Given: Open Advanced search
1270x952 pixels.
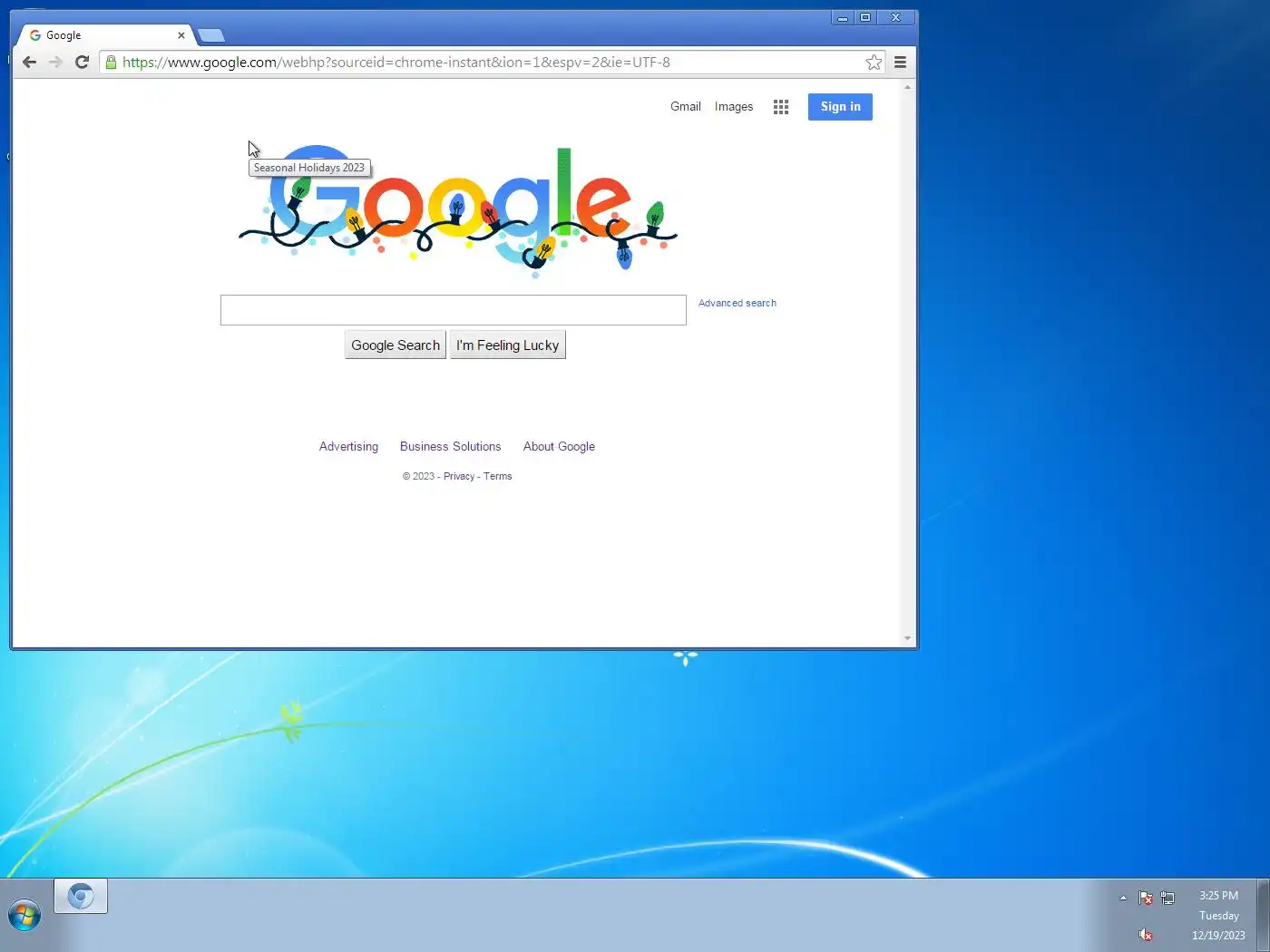Looking at the screenshot, I should point(738,303).
